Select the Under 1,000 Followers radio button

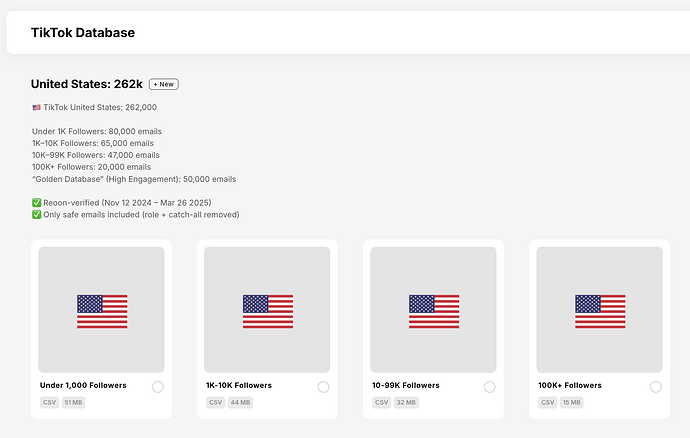[158, 387]
